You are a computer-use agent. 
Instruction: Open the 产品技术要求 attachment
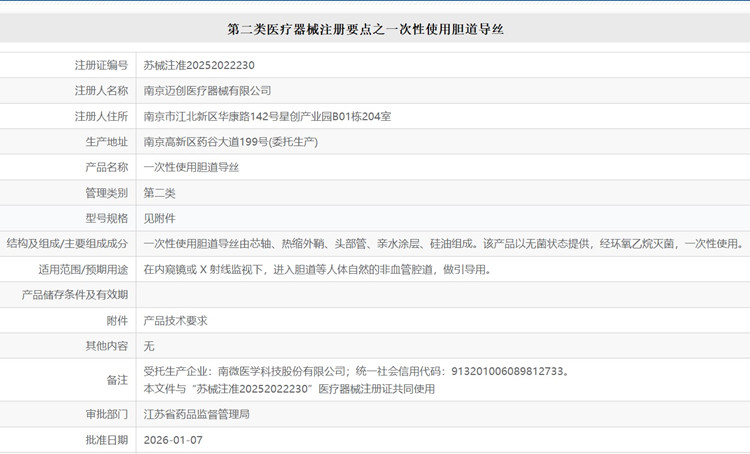pos(175,321)
